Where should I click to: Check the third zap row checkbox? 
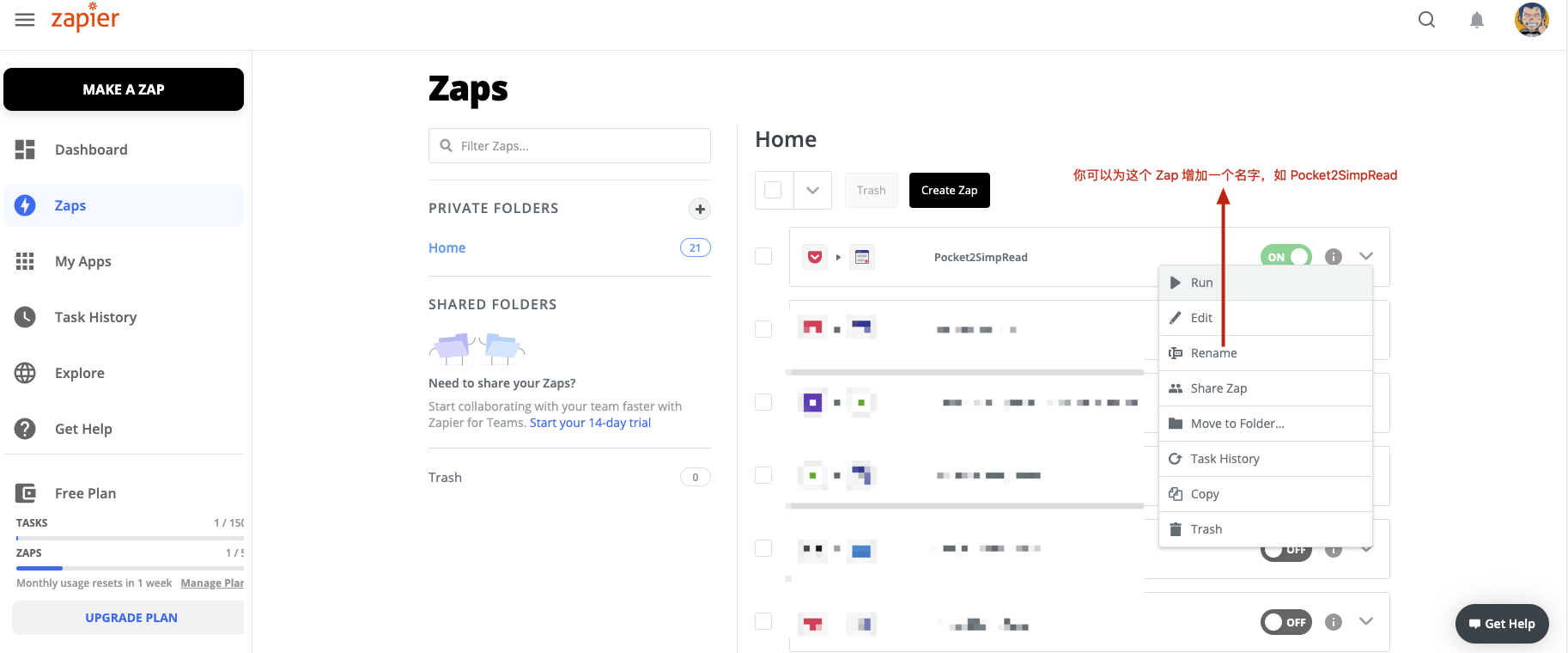coord(763,402)
